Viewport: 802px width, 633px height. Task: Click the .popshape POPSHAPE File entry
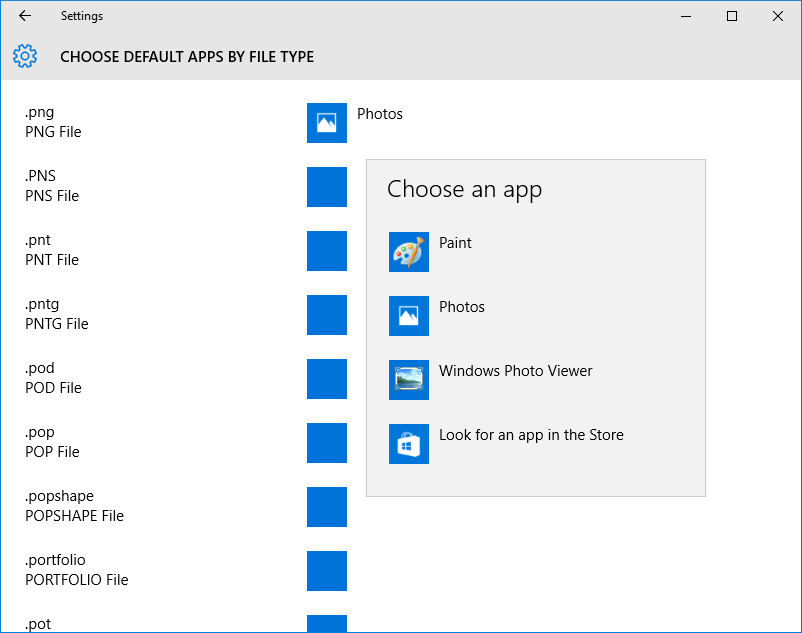75,505
